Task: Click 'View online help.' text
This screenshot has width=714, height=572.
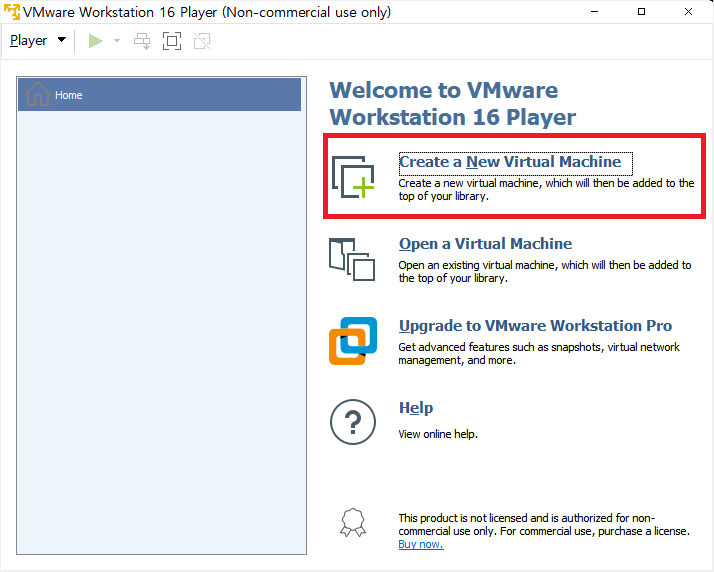Action: [x=438, y=434]
